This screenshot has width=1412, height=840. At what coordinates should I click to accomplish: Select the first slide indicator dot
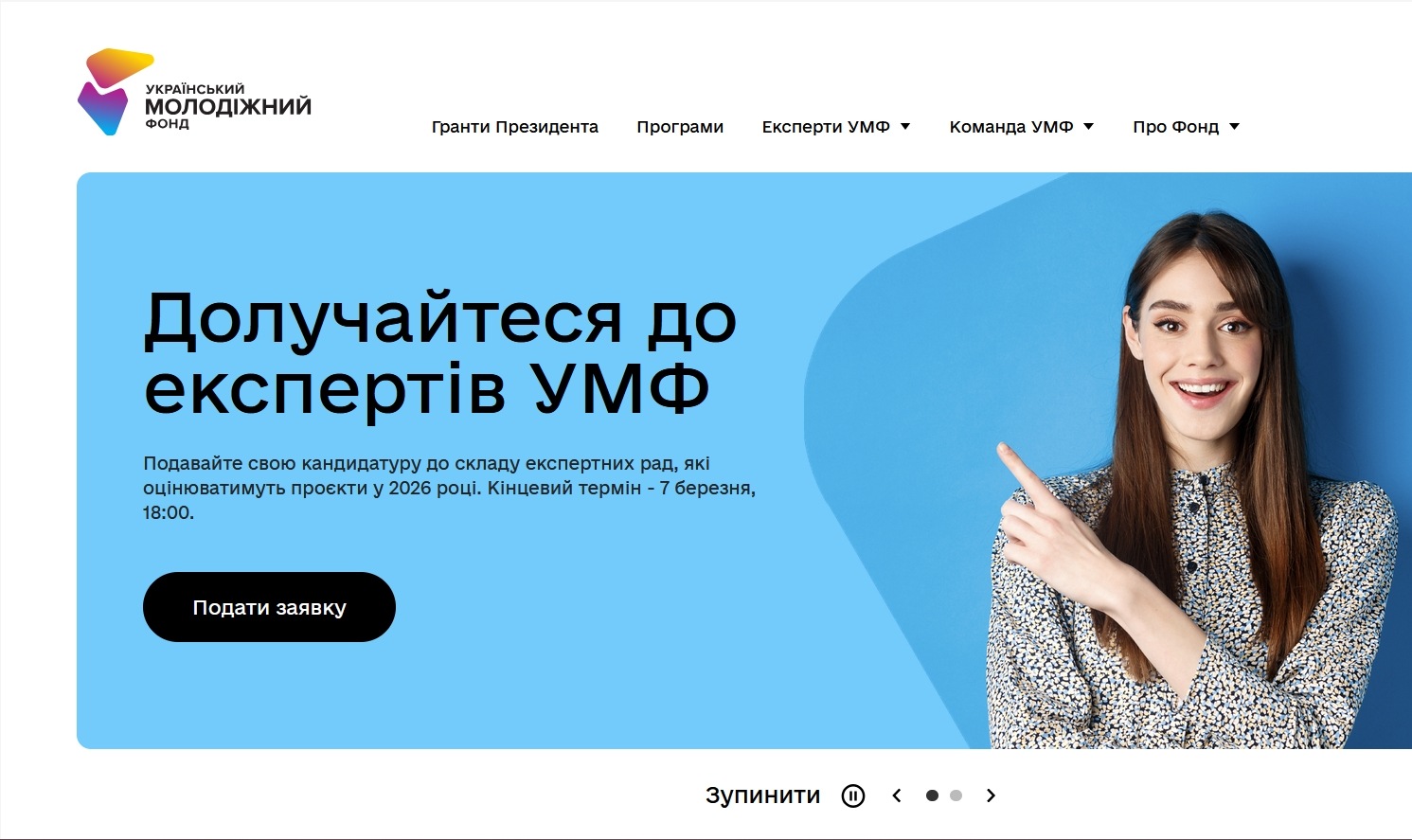coord(932,795)
